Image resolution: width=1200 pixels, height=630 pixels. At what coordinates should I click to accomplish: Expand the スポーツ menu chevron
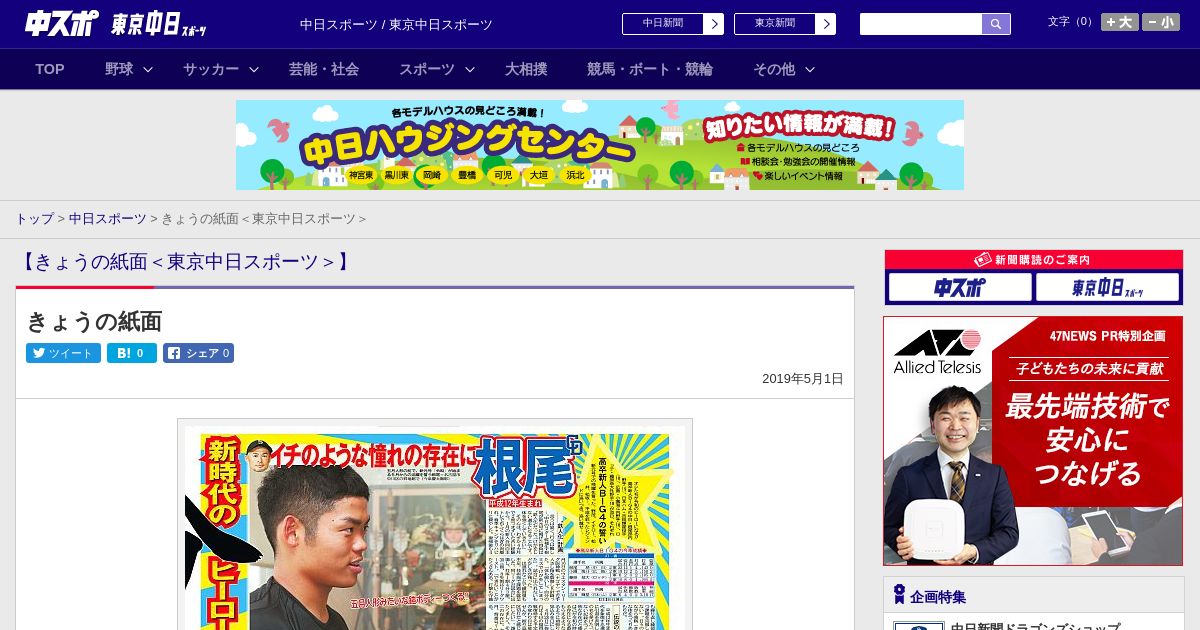470,69
